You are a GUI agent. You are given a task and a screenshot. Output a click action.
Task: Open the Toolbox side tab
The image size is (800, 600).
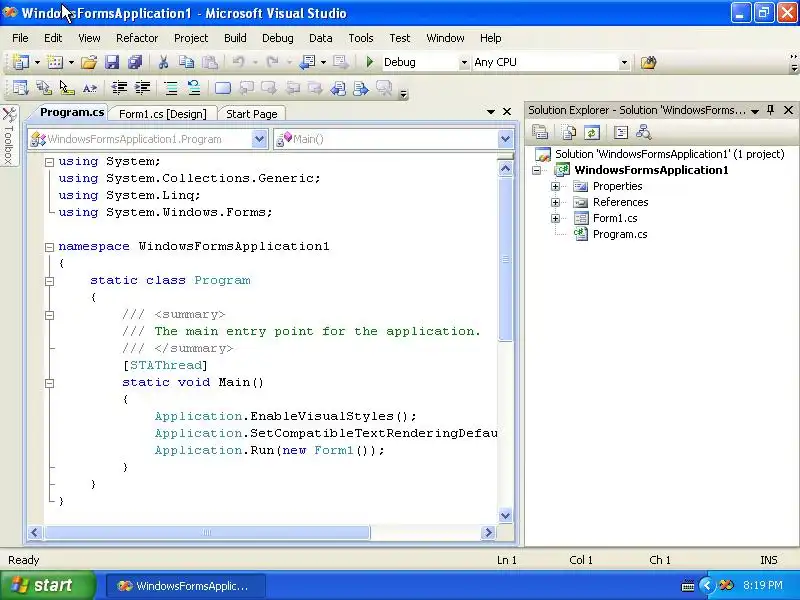pyautogui.click(x=9, y=136)
